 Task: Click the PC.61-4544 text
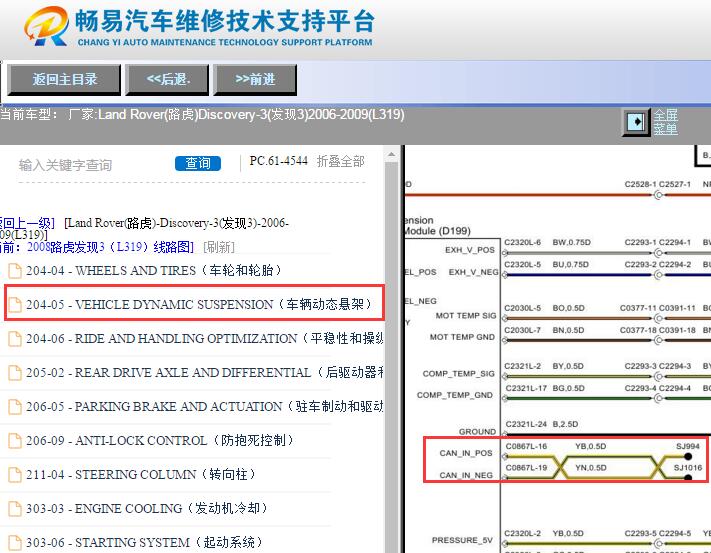(x=278, y=161)
